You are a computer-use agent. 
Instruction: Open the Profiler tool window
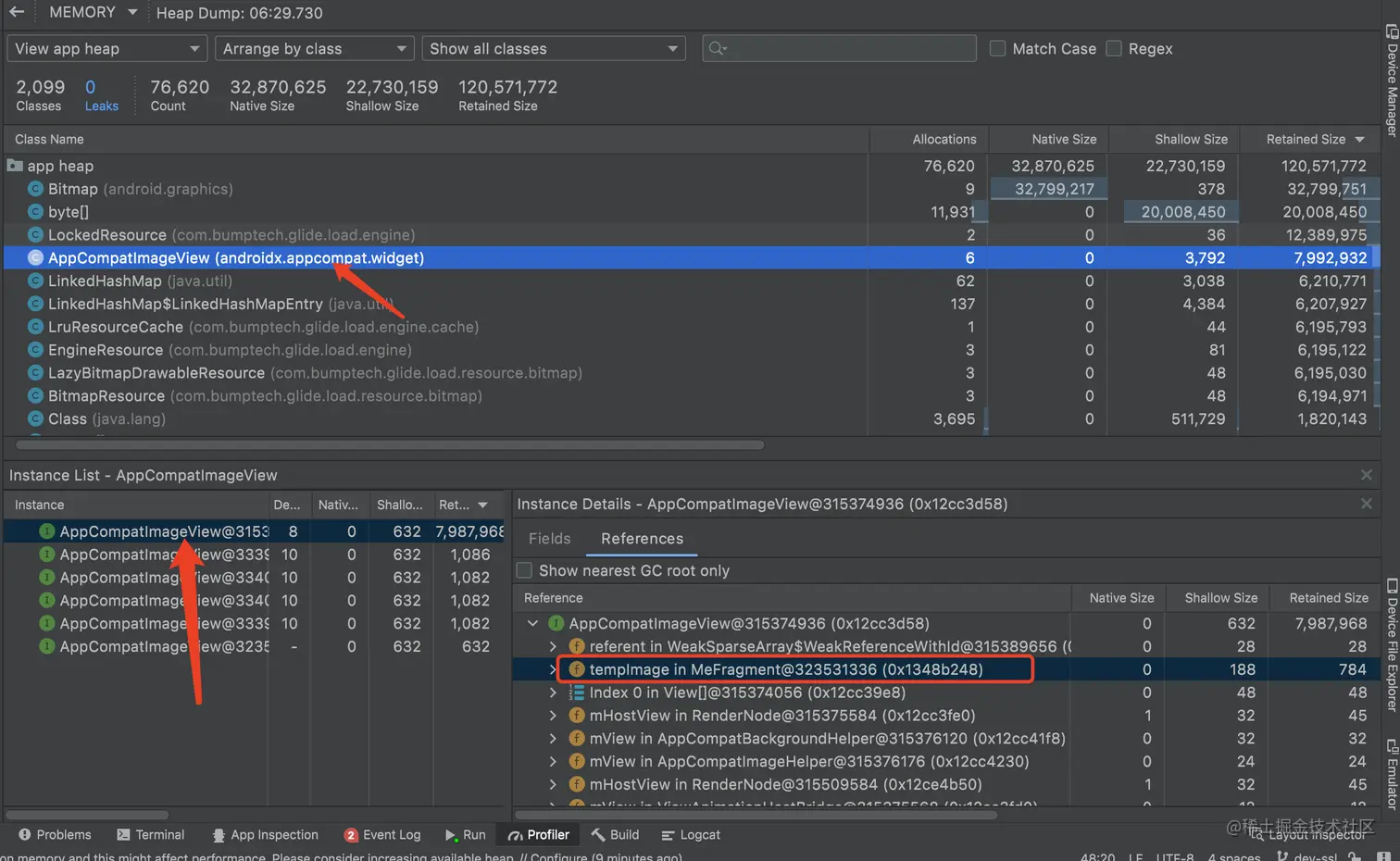pyautogui.click(x=539, y=835)
